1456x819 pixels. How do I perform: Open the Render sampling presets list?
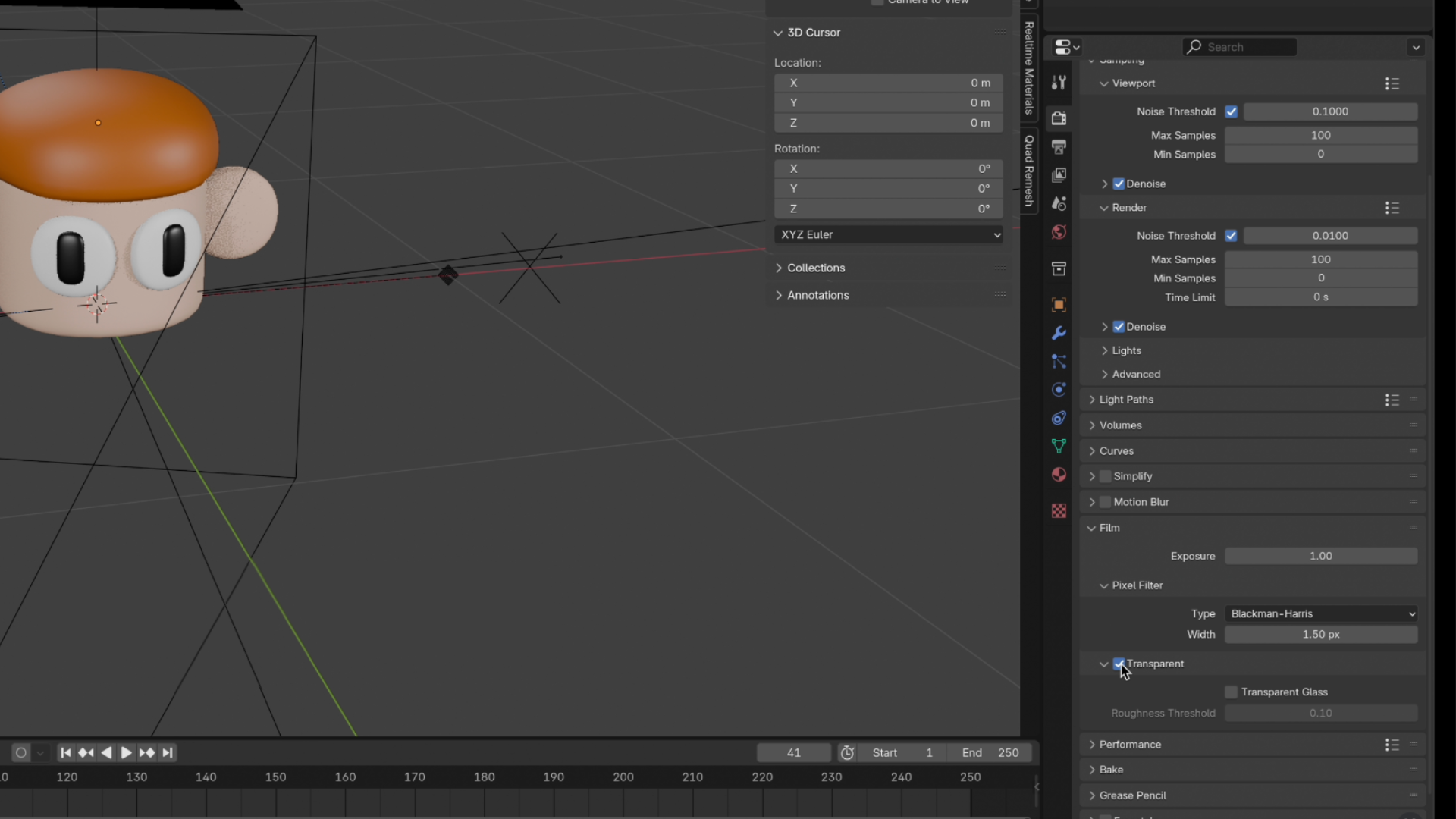click(1392, 208)
